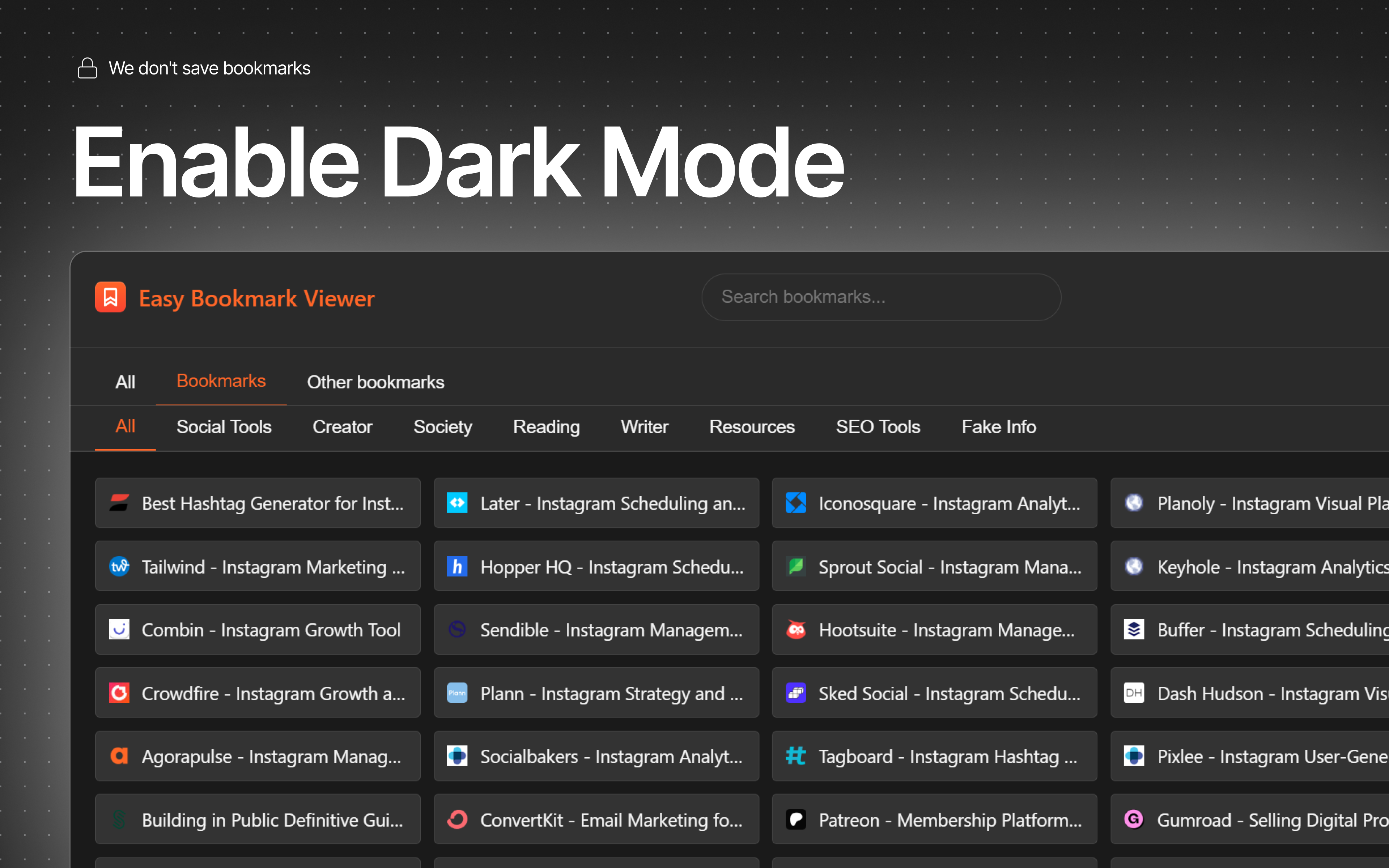Screen dimensions: 1389x868
Task: Select the Resources tab
Action: point(752,426)
